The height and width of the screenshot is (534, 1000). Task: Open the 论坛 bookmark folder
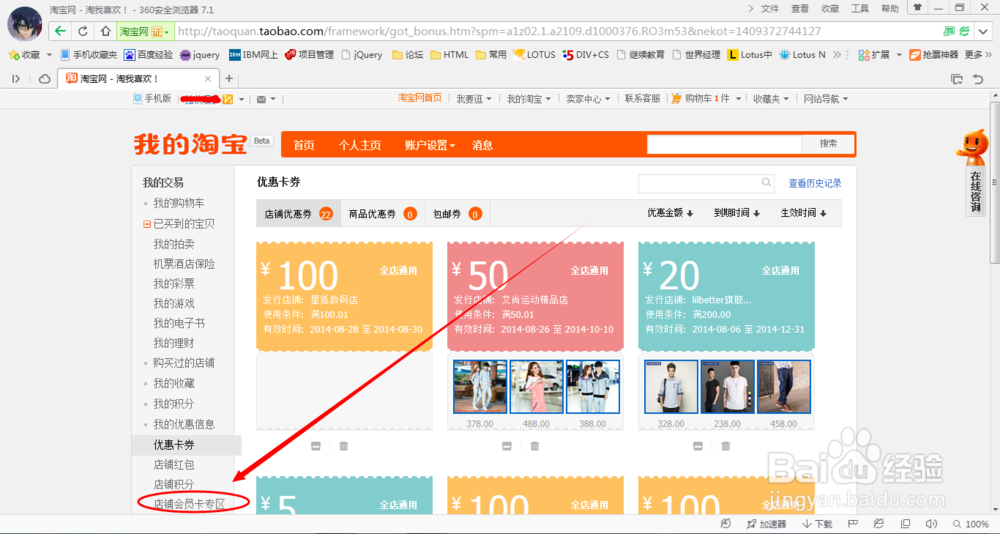[x=407, y=55]
